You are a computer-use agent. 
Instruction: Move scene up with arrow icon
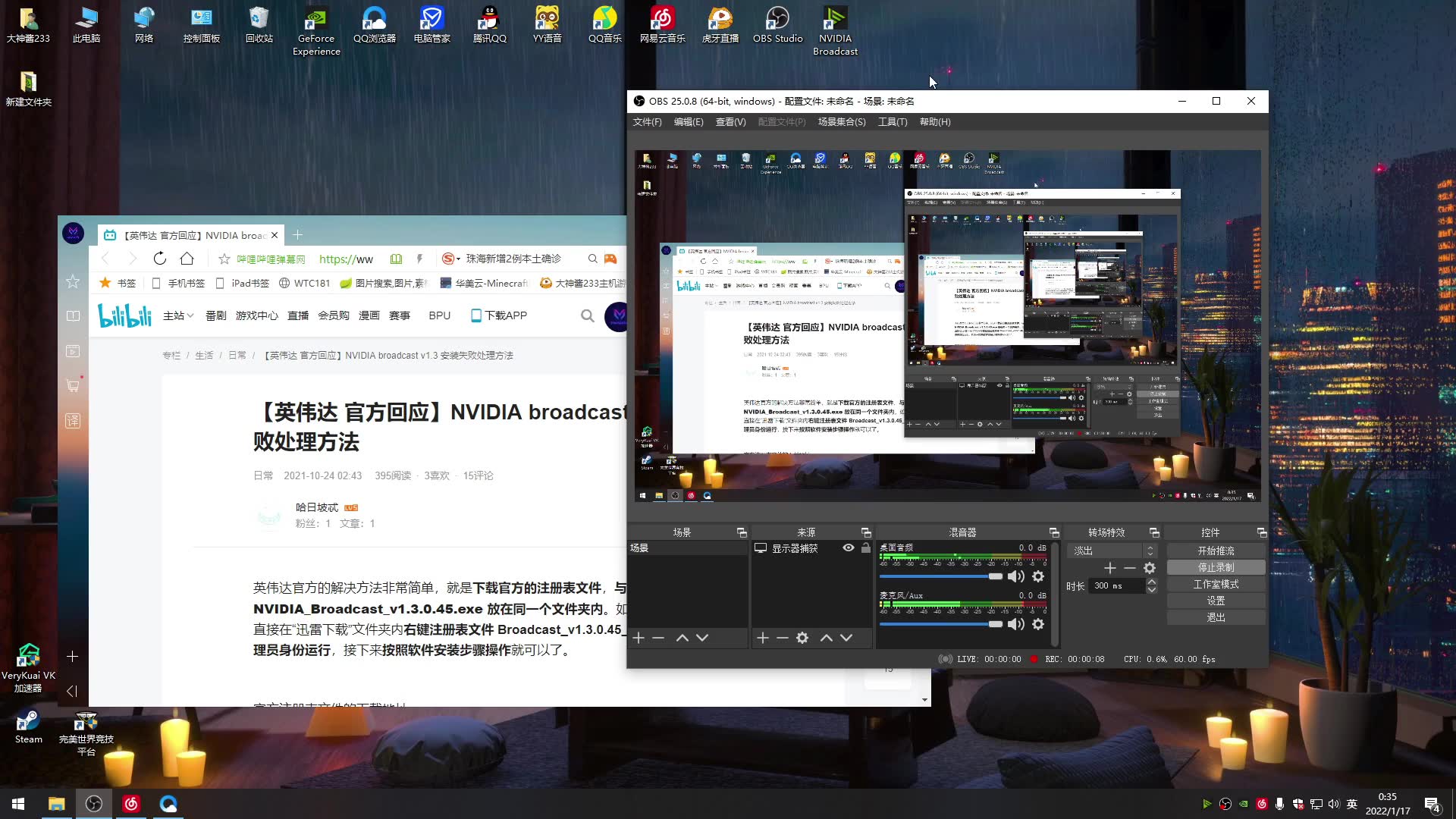(x=682, y=638)
